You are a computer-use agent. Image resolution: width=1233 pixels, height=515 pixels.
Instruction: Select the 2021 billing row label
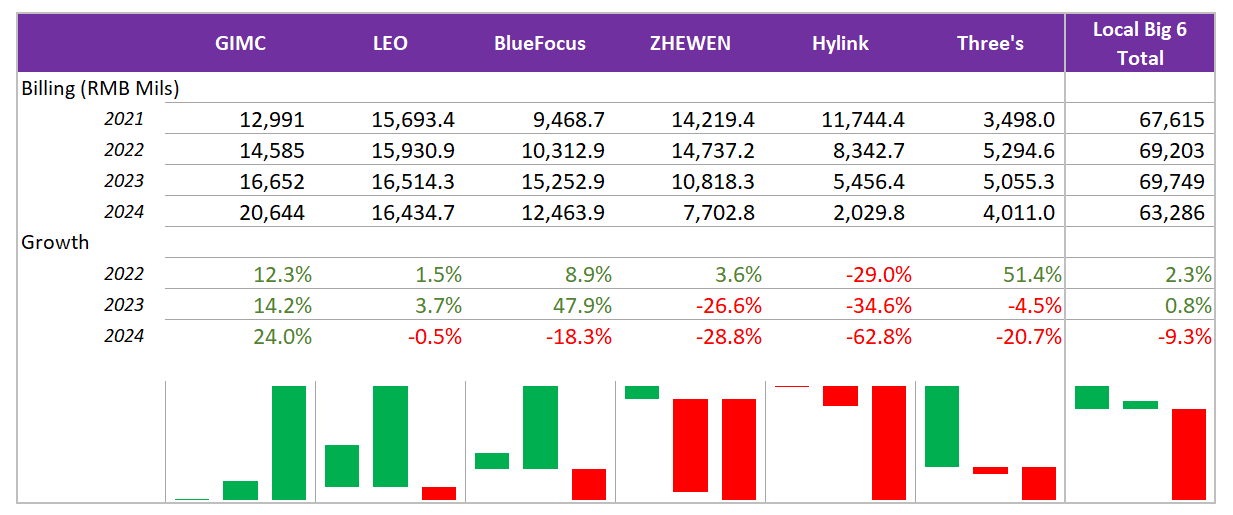coord(125,119)
